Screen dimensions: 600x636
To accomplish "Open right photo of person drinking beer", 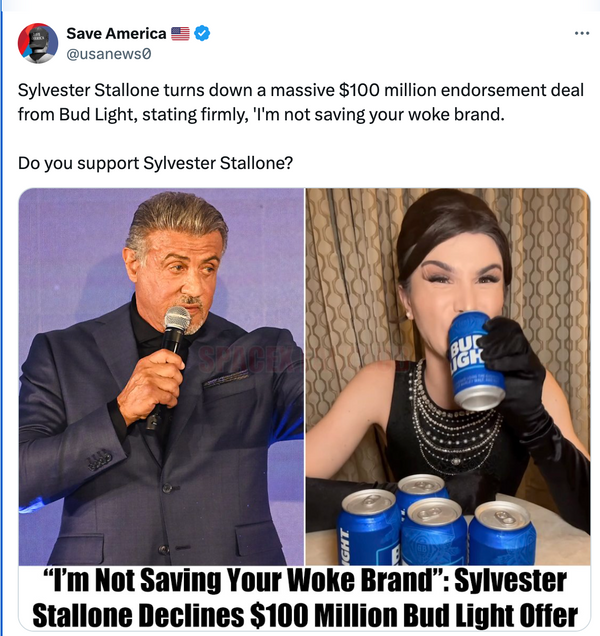I will tap(448, 376).
